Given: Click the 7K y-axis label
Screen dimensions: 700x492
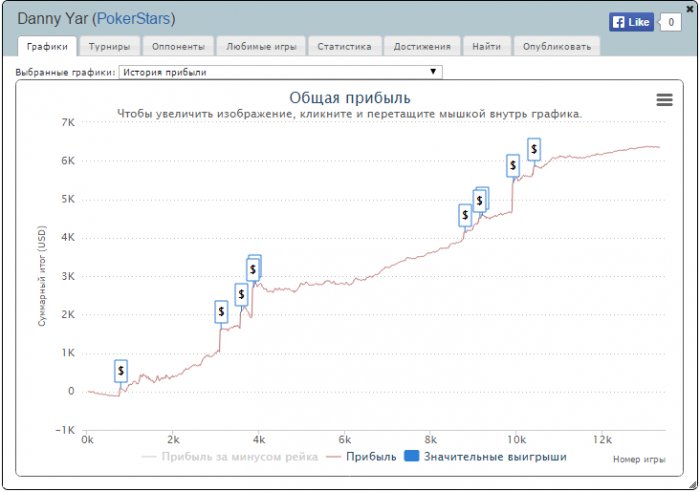Looking at the screenshot, I should pyautogui.click(x=68, y=122).
